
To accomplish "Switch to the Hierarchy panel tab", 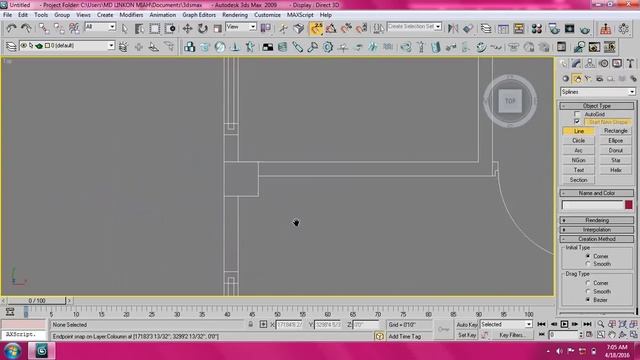I will (590, 63).
